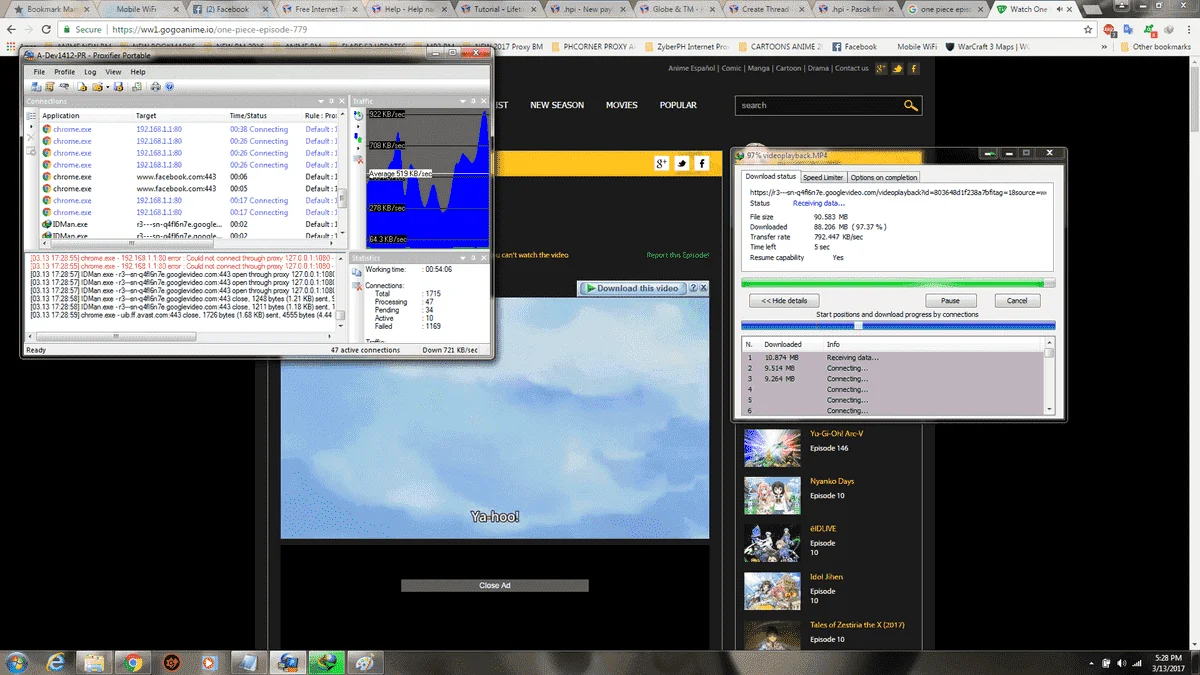Click the bookmark star in Chrome address bar
This screenshot has height=675, width=1200.
pos(1086,30)
